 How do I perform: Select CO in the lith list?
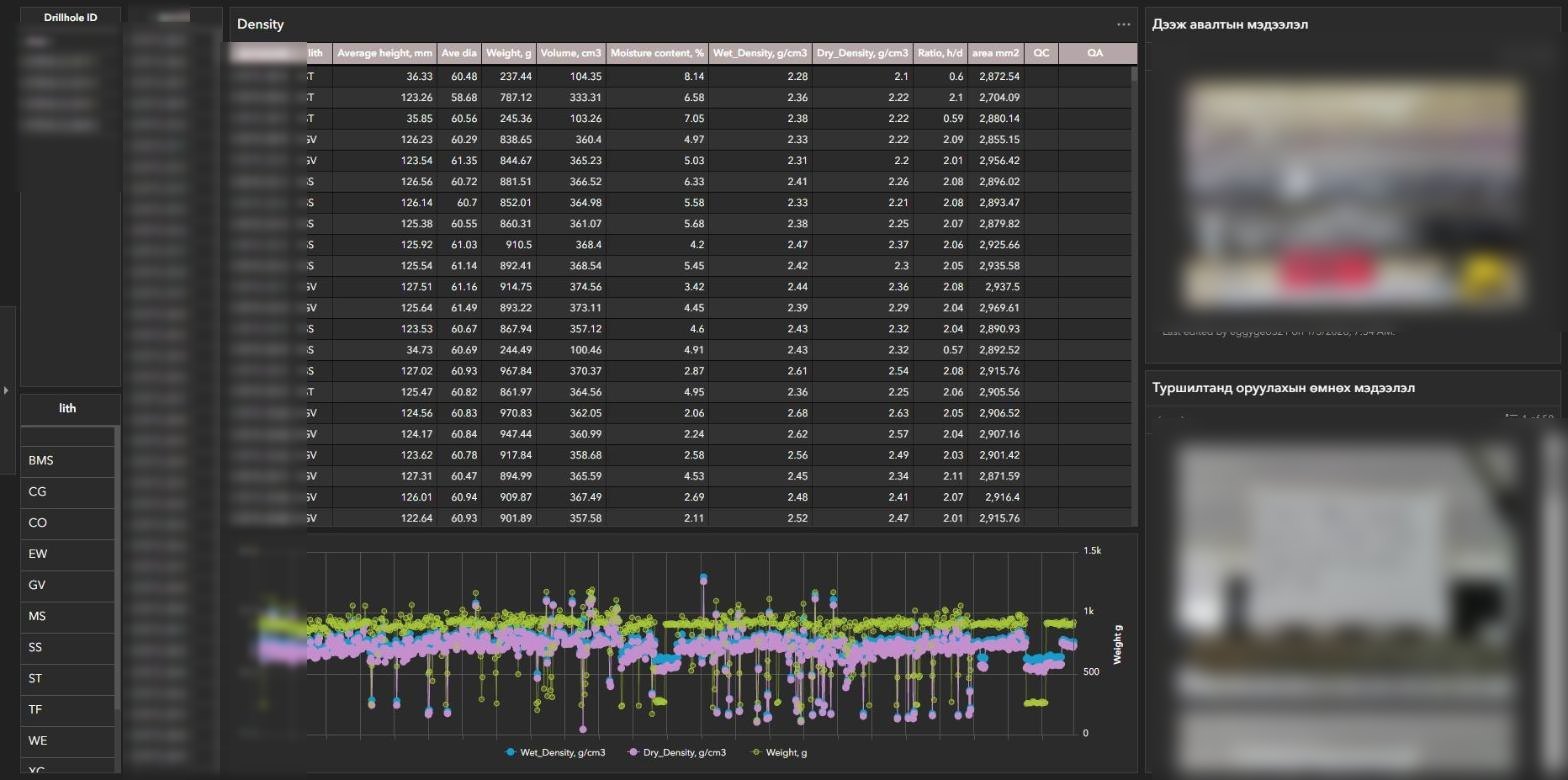(68, 523)
